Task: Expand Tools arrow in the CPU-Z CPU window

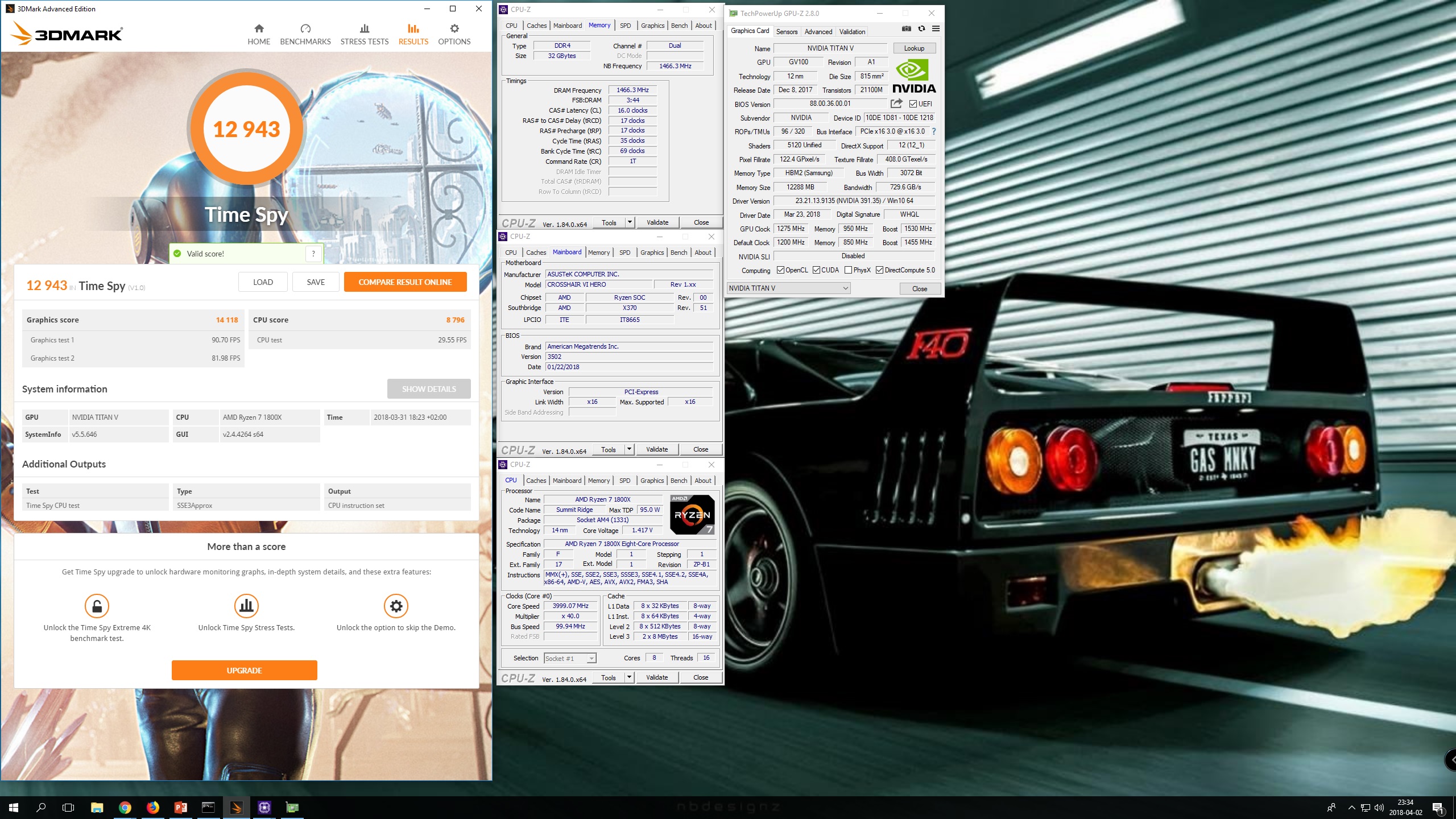Action: [x=629, y=677]
